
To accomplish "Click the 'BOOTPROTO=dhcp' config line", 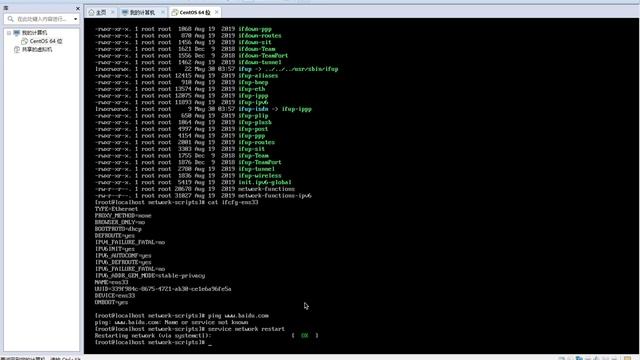I will pos(118,229).
